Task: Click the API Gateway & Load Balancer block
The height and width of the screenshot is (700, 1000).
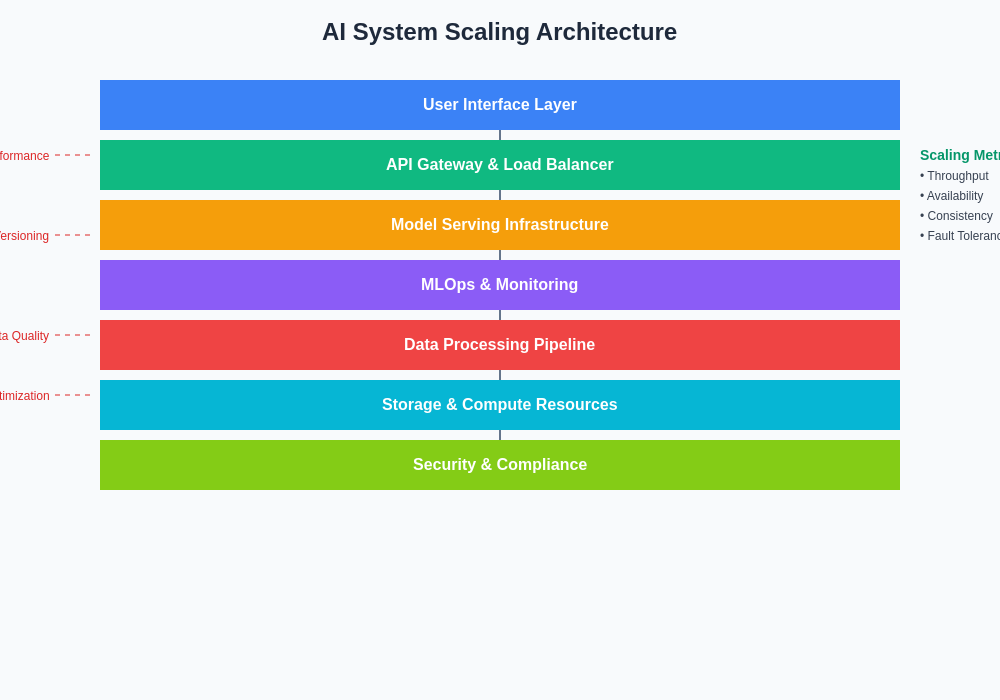Action: coord(499,165)
